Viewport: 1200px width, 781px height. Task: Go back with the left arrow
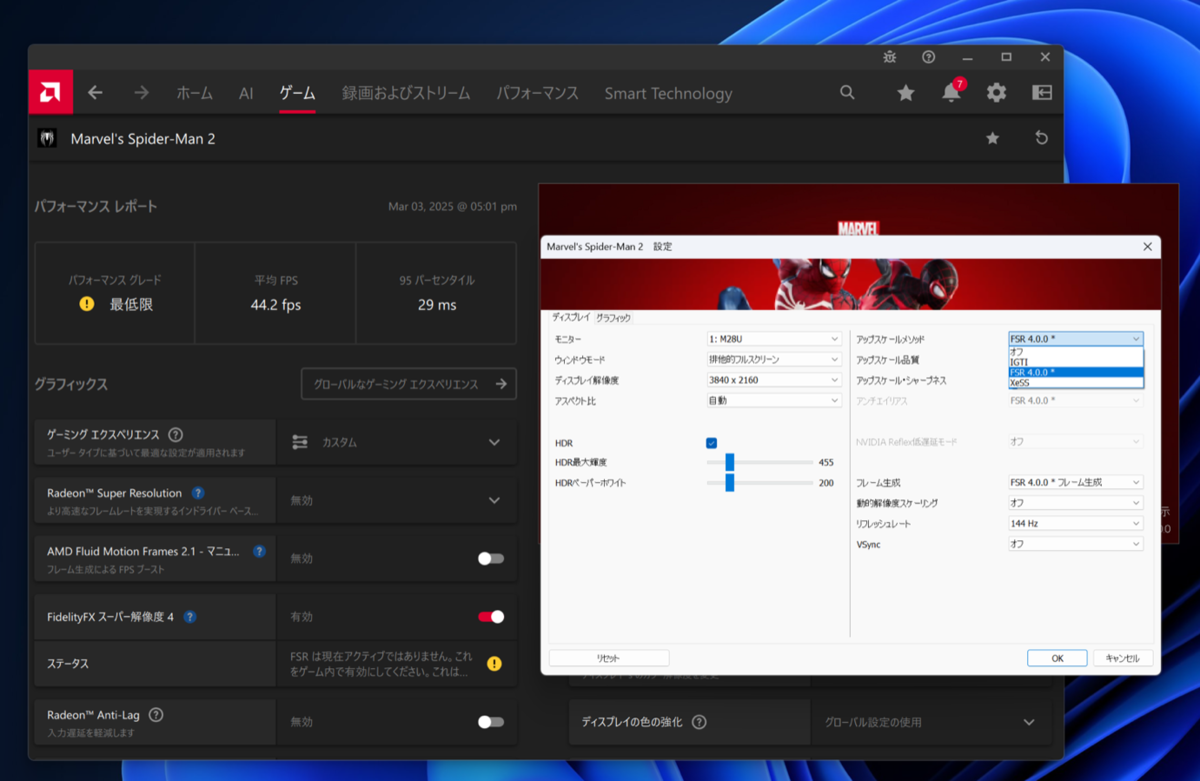coord(95,93)
